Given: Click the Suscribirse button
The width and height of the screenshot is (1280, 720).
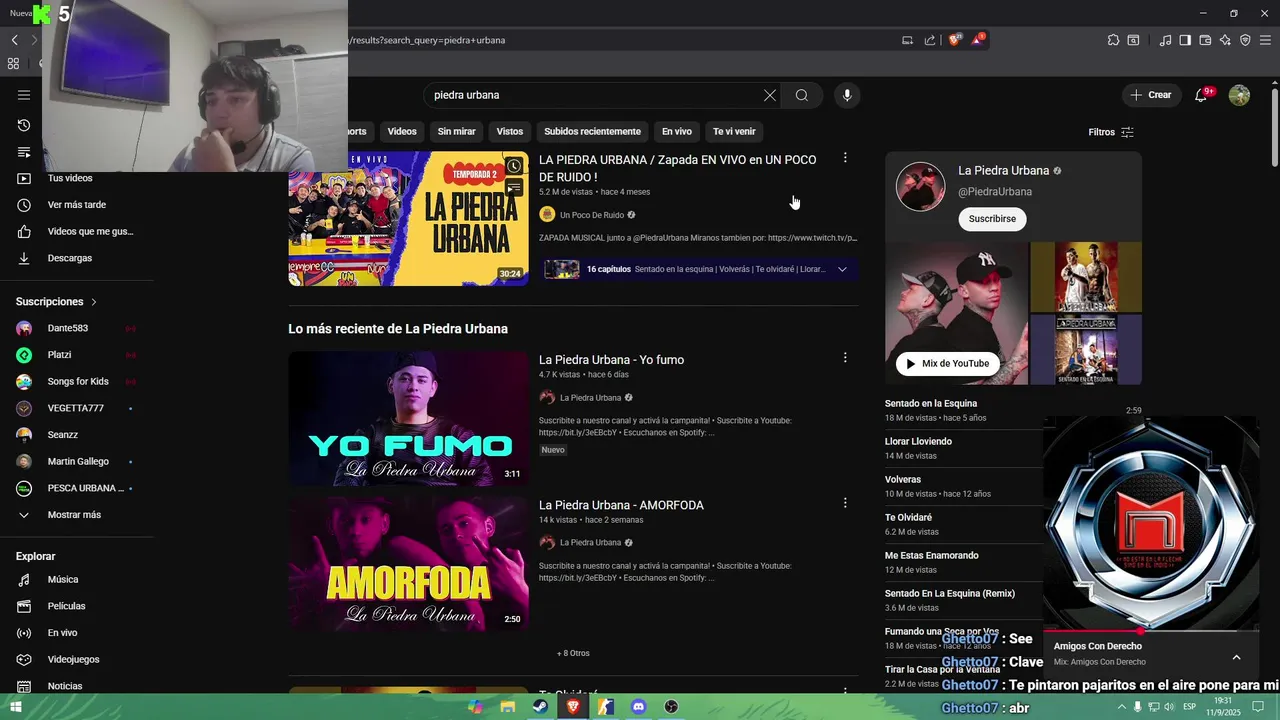Looking at the screenshot, I should pos(992,219).
